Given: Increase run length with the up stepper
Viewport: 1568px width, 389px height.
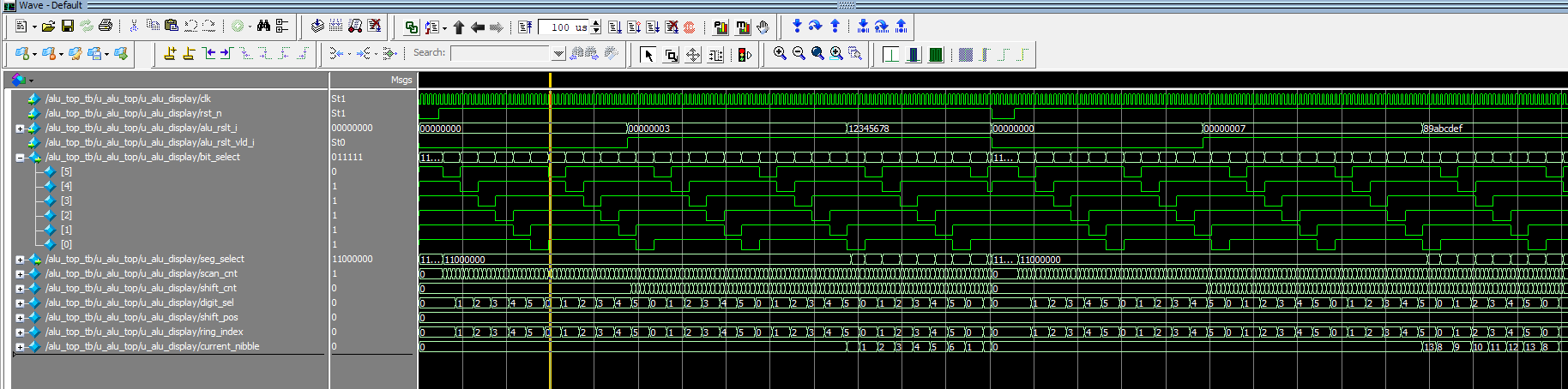Looking at the screenshot, I should (596, 23).
